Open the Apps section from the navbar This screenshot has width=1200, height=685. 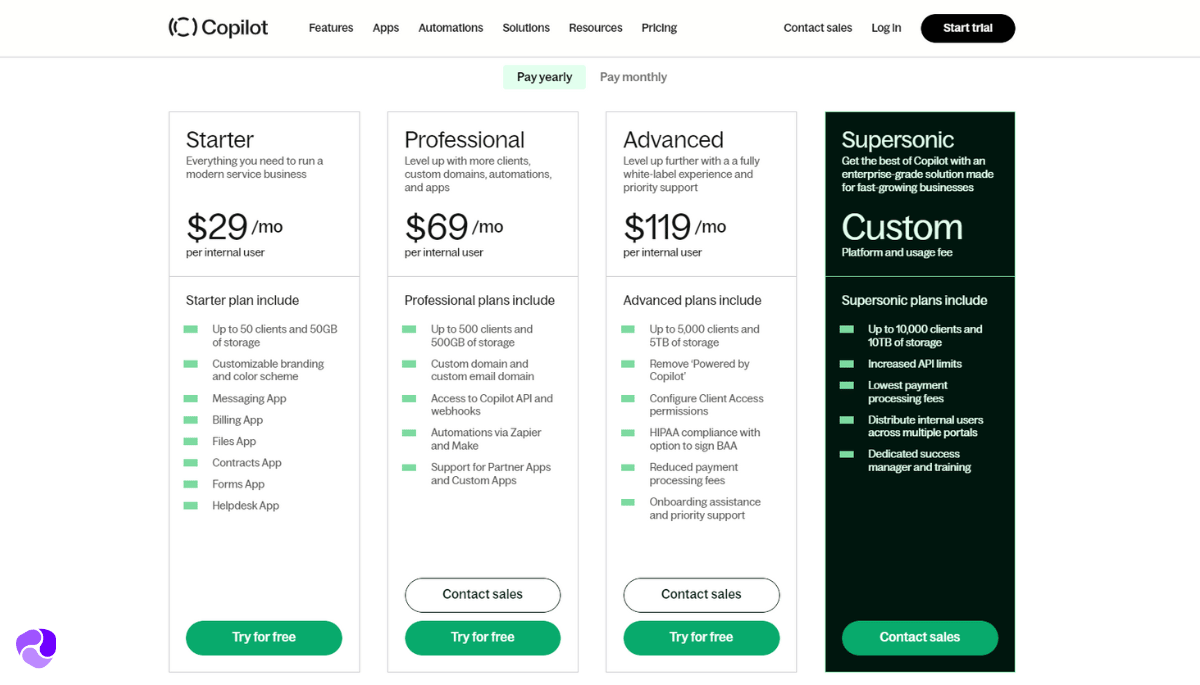386,28
